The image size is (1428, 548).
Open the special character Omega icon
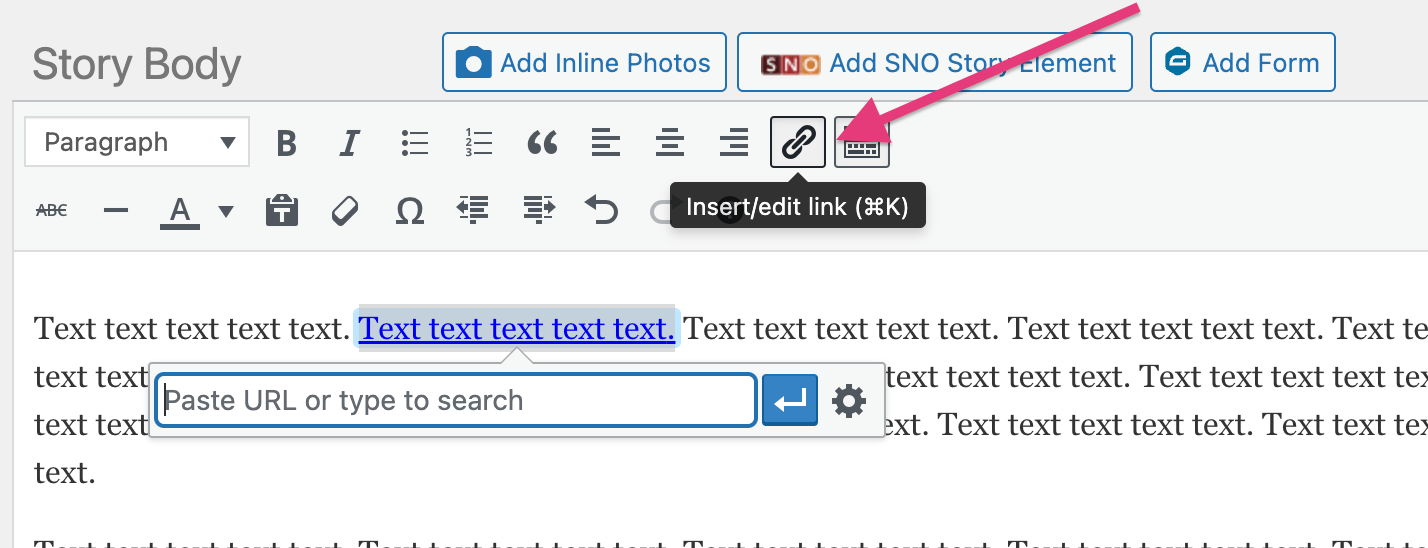(409, 210)
